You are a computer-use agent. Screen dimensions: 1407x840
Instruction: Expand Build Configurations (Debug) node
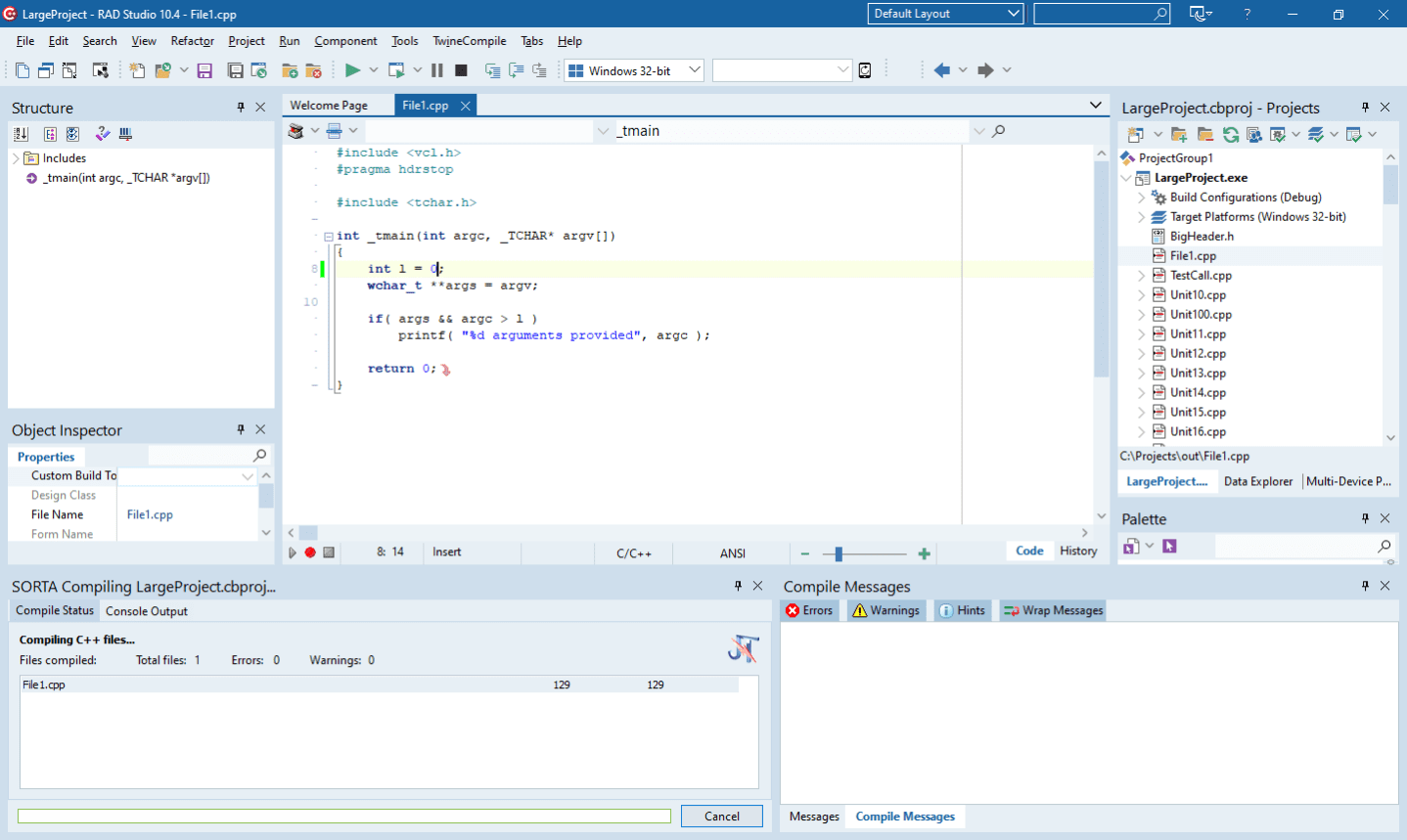[x=1142, y=198]
